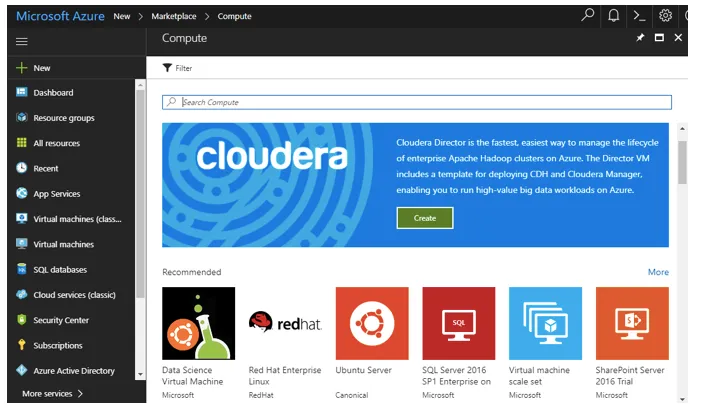
Task: Click the green plus New icon
Action: pos(22,68)
